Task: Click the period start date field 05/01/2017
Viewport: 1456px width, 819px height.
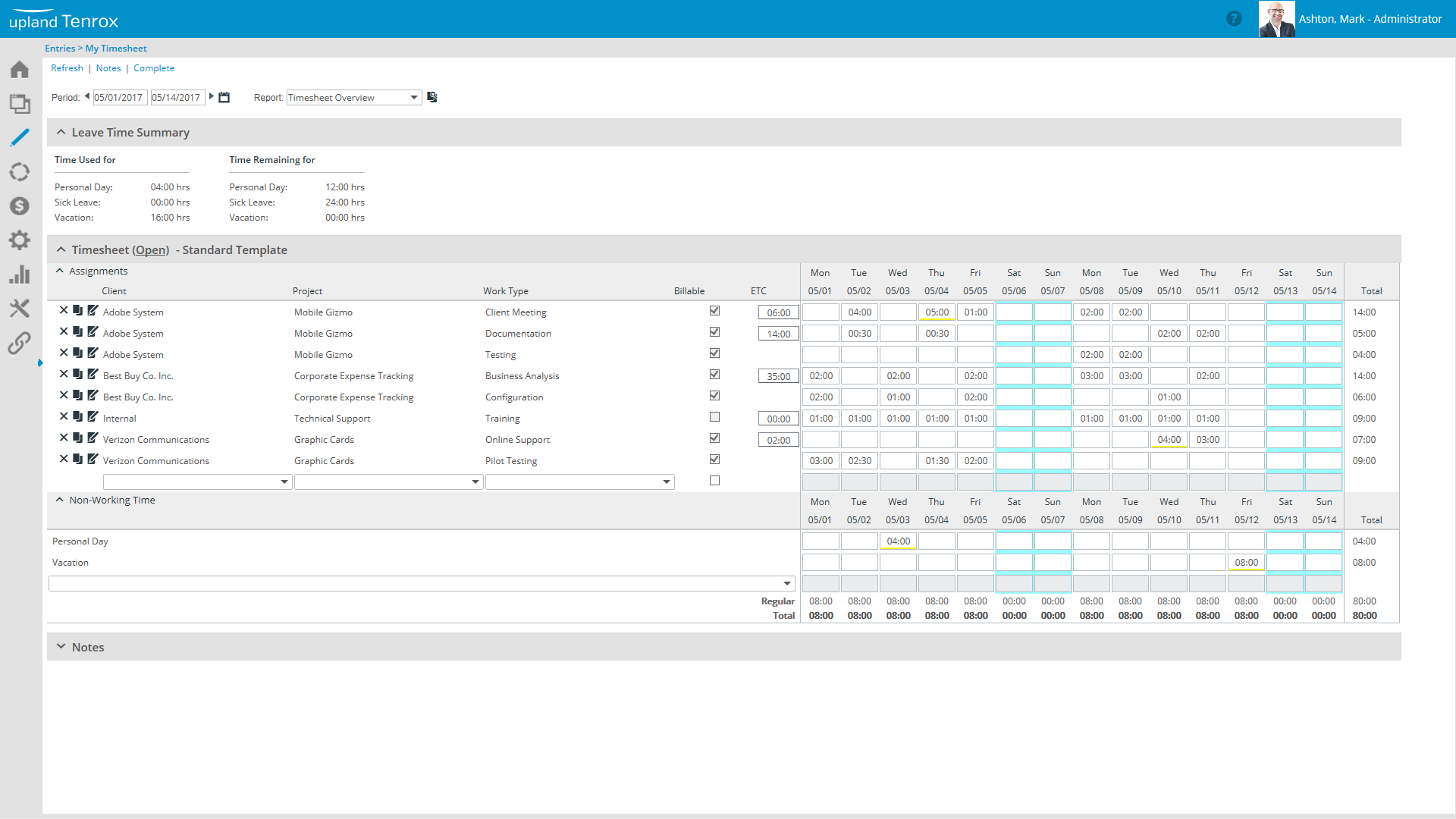Action: click(x=119, y=98)
